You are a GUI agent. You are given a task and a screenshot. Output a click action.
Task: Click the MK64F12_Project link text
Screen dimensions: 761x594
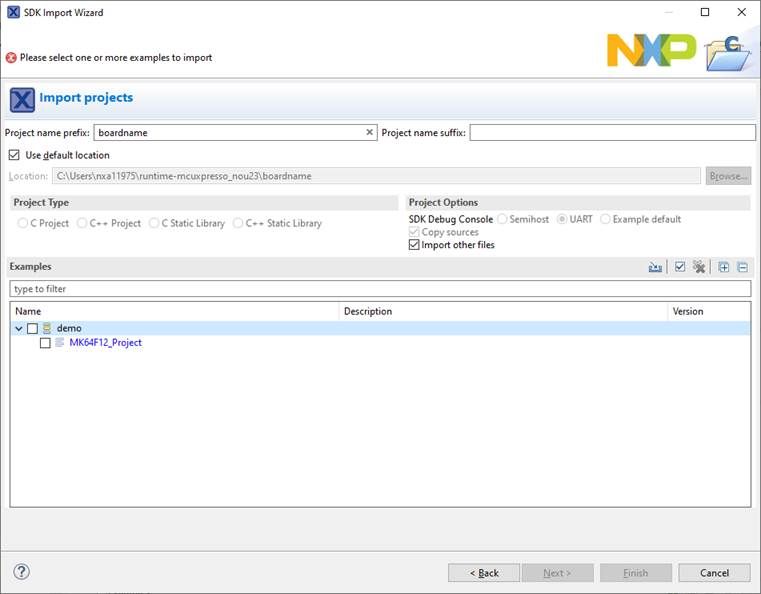coord(105,343)
